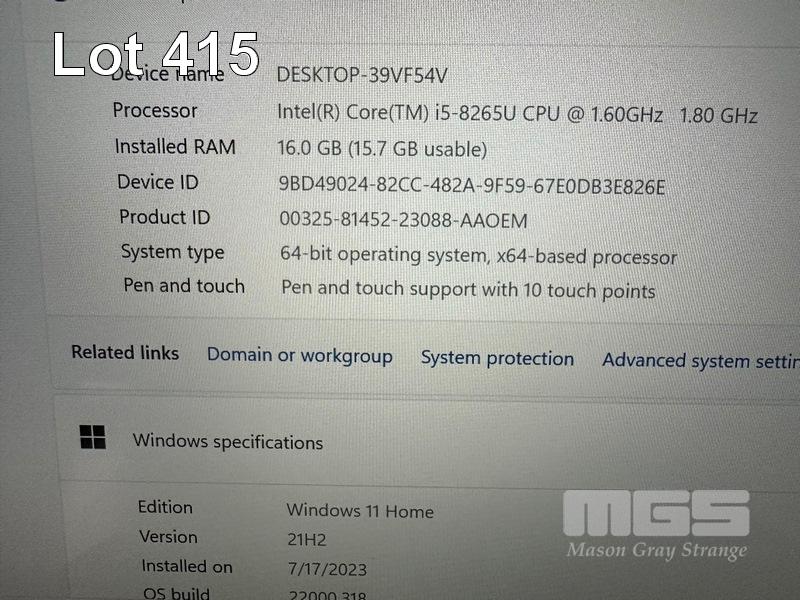Select the device name DESKTOP-39VF54V text
The height and width of the screenshot is (600, 800).
pyautogui.click(x=362, y=76)
